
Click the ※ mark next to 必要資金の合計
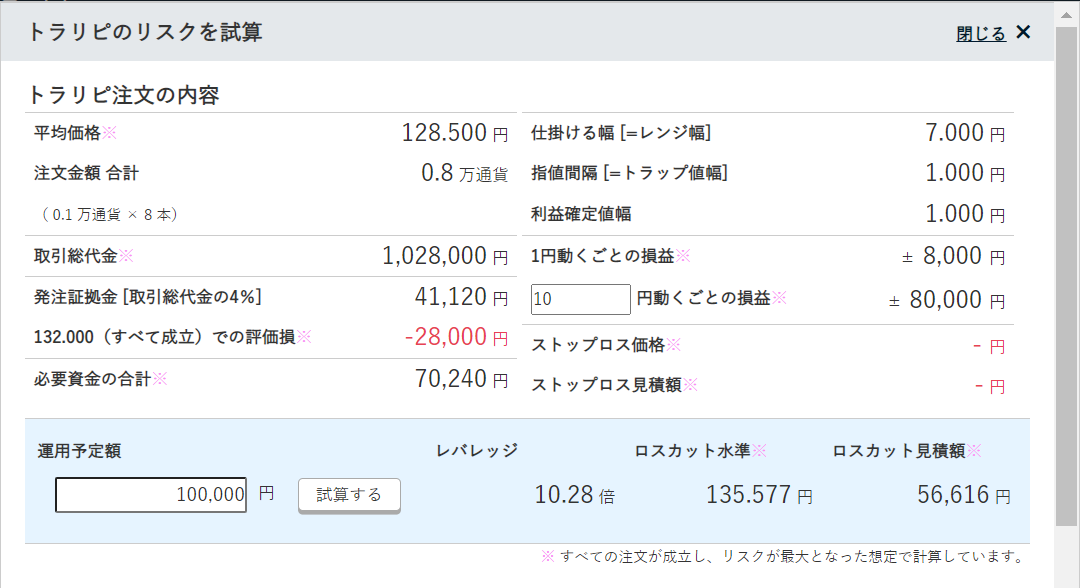pyautogui.click(x=160, y=379)
